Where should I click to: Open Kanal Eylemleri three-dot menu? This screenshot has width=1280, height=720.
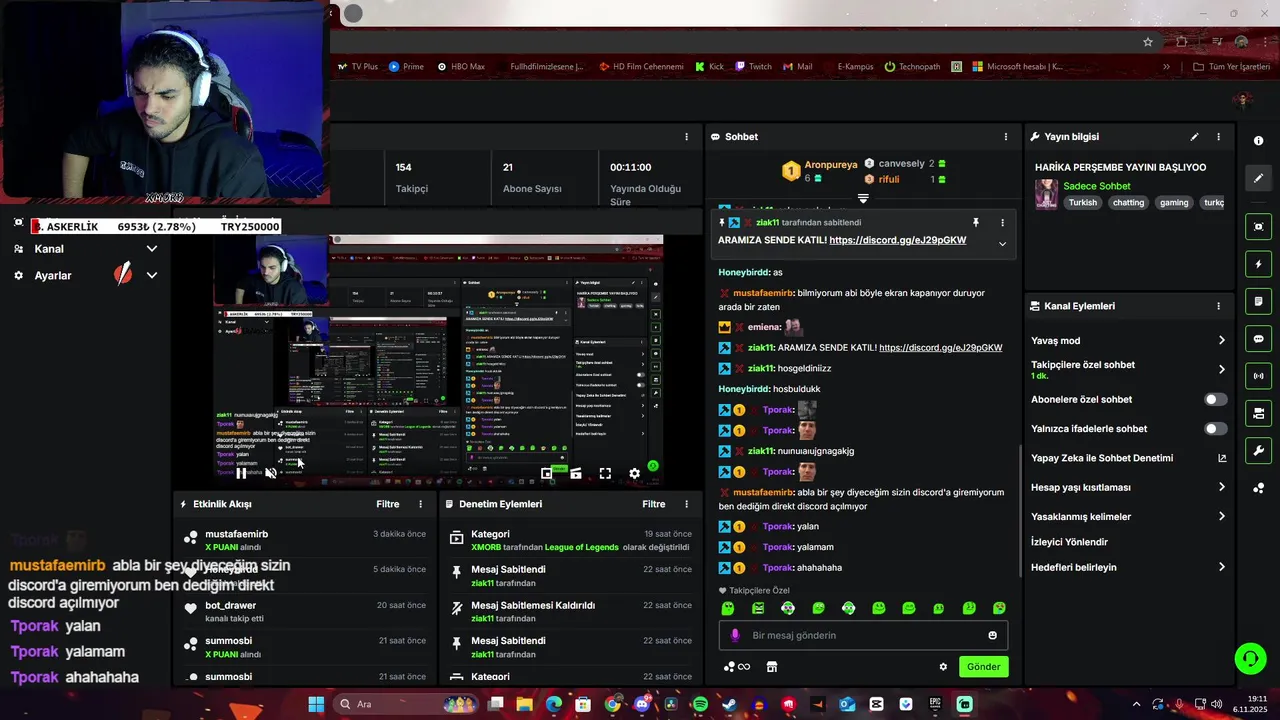coord(1218,306)
